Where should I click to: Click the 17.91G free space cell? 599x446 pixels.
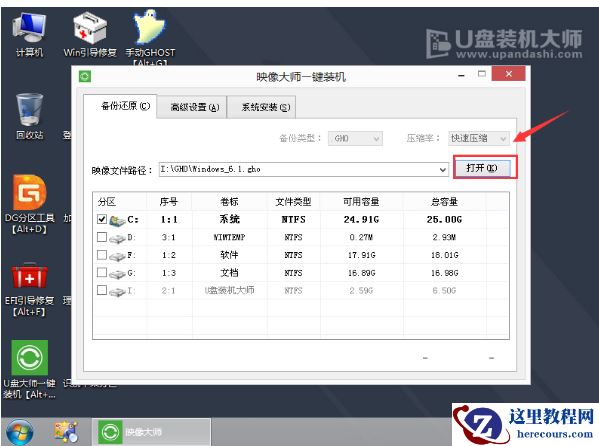pos(361,255)
